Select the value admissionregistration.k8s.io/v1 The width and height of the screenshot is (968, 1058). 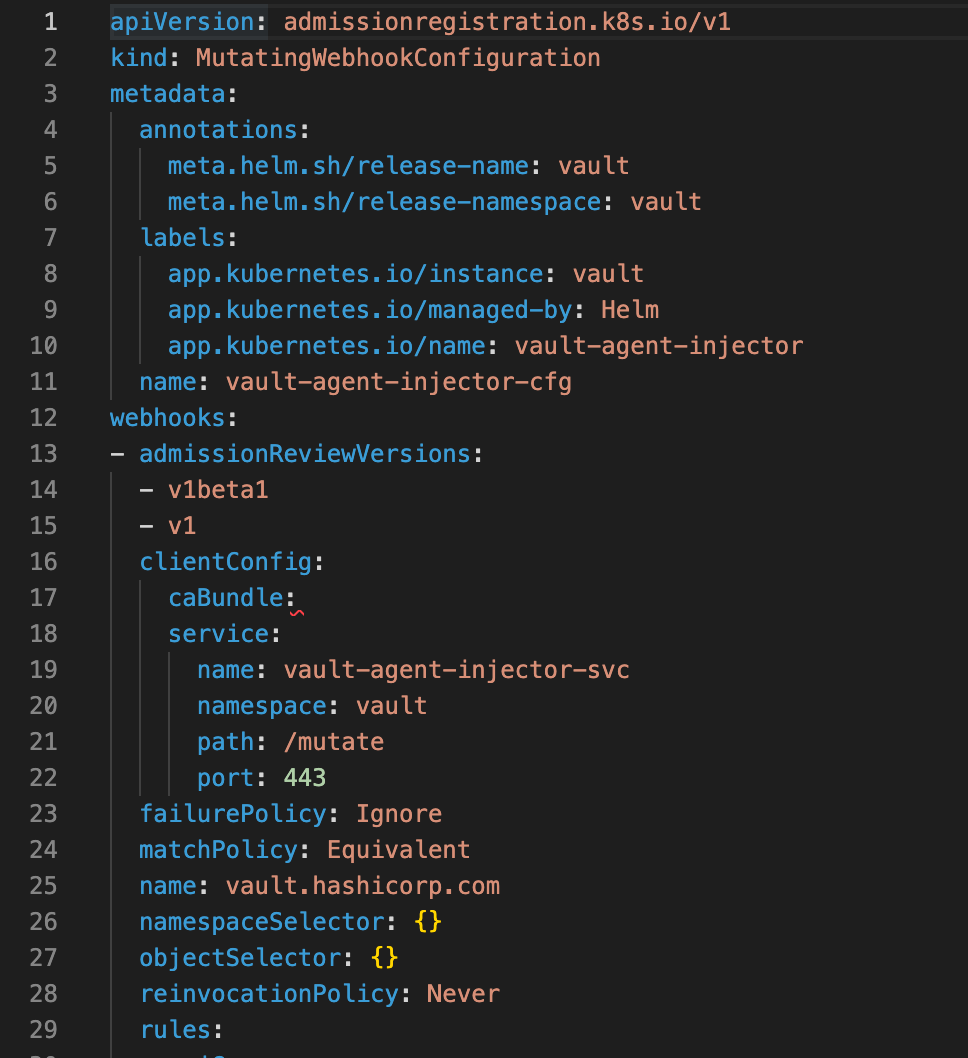tap(507, 22)
